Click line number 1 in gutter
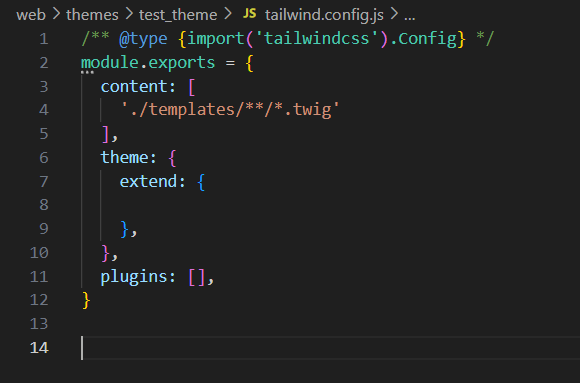Image resolution: width=580 pixels, height=383 pixels. tap(44, 39)
